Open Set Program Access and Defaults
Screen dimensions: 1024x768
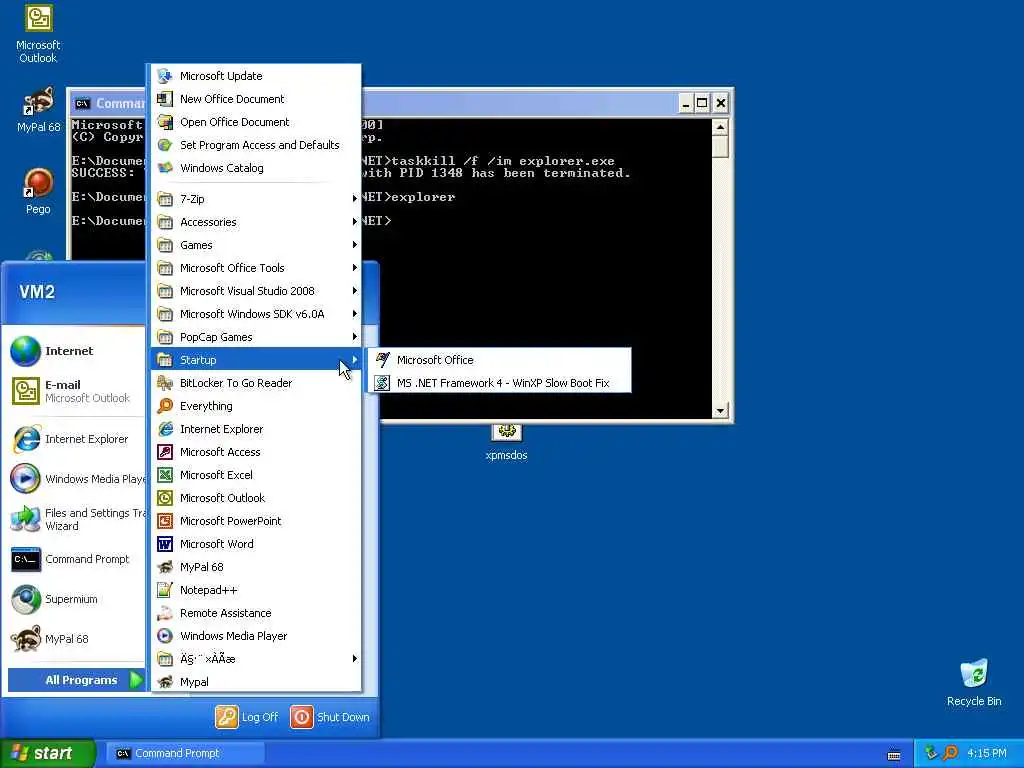[256, 145]
